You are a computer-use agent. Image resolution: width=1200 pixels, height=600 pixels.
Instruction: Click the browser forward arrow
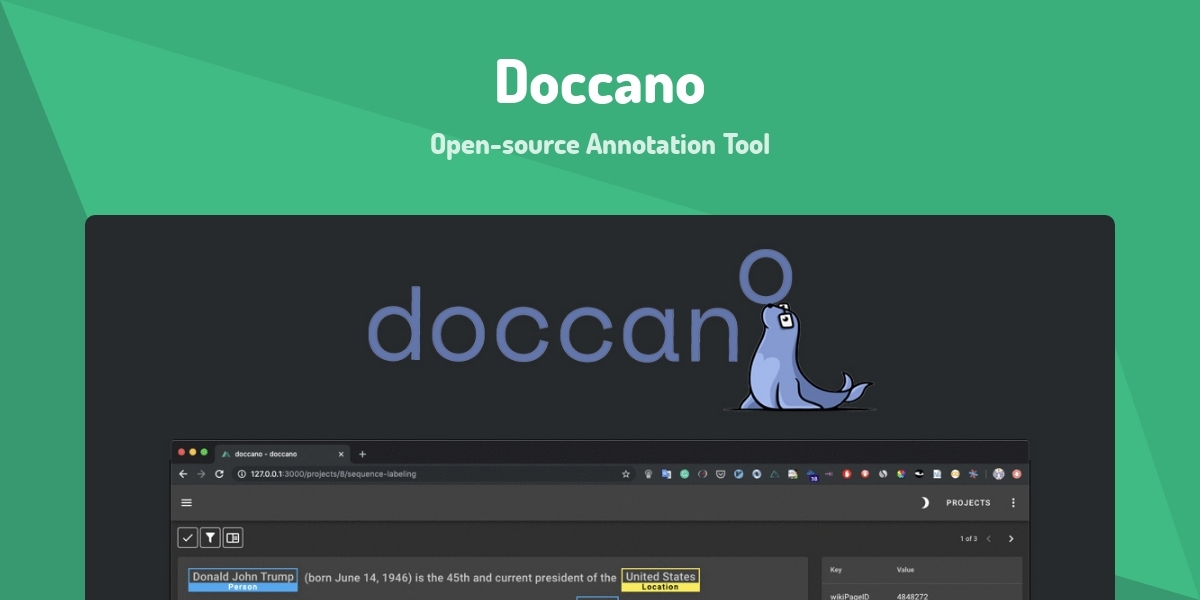click(202, 473)
